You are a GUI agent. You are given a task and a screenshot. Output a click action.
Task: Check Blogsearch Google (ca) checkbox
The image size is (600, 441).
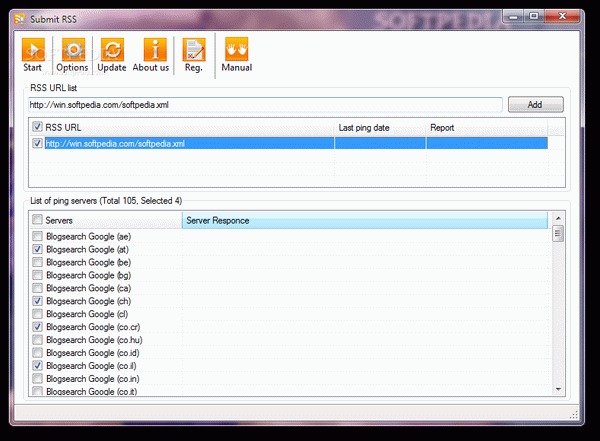pos(37,288)
